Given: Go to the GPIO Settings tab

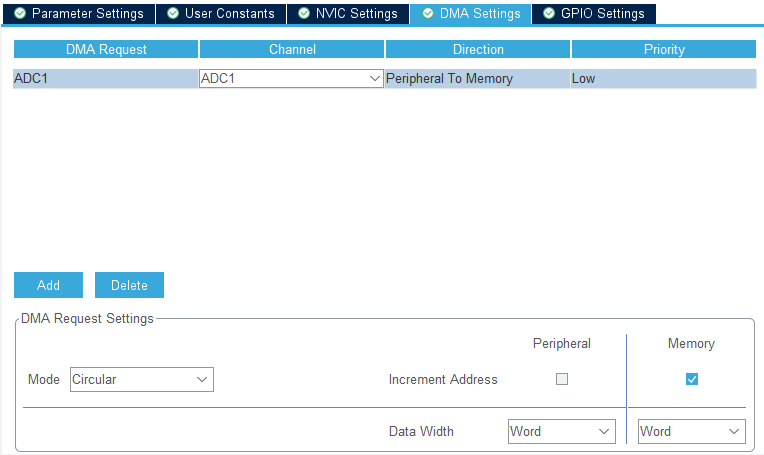Looking at the screenshot, I should pyautogui.click(x=593, y=14).
